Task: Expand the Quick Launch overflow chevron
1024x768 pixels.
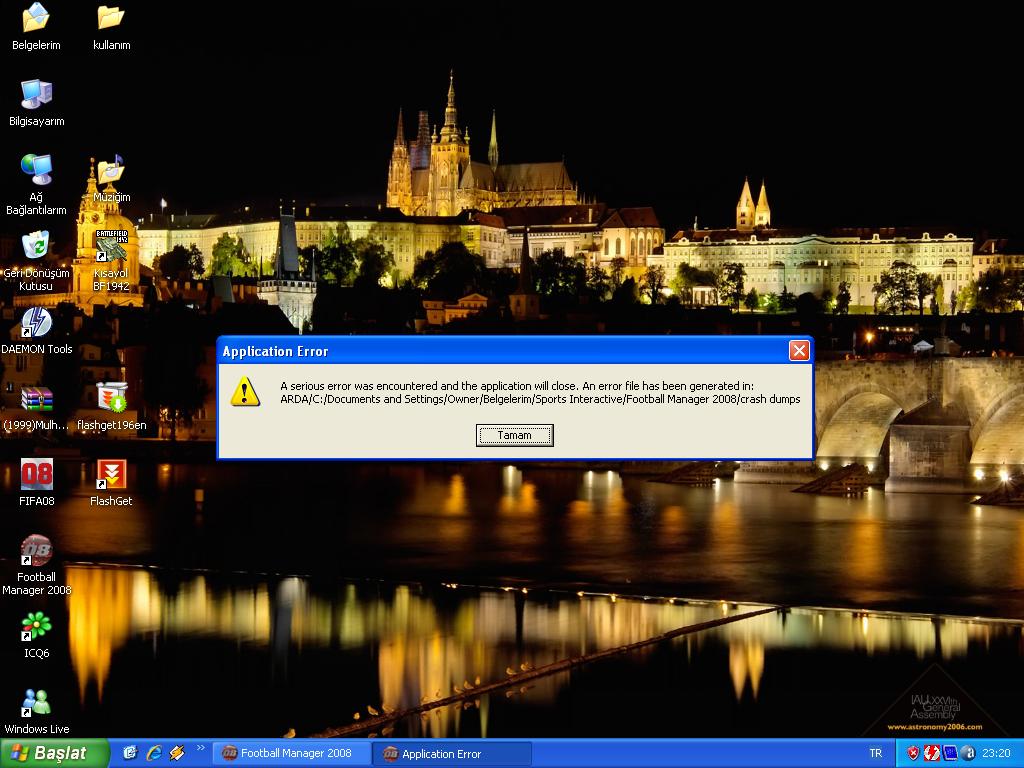Action: coord(200,748)
